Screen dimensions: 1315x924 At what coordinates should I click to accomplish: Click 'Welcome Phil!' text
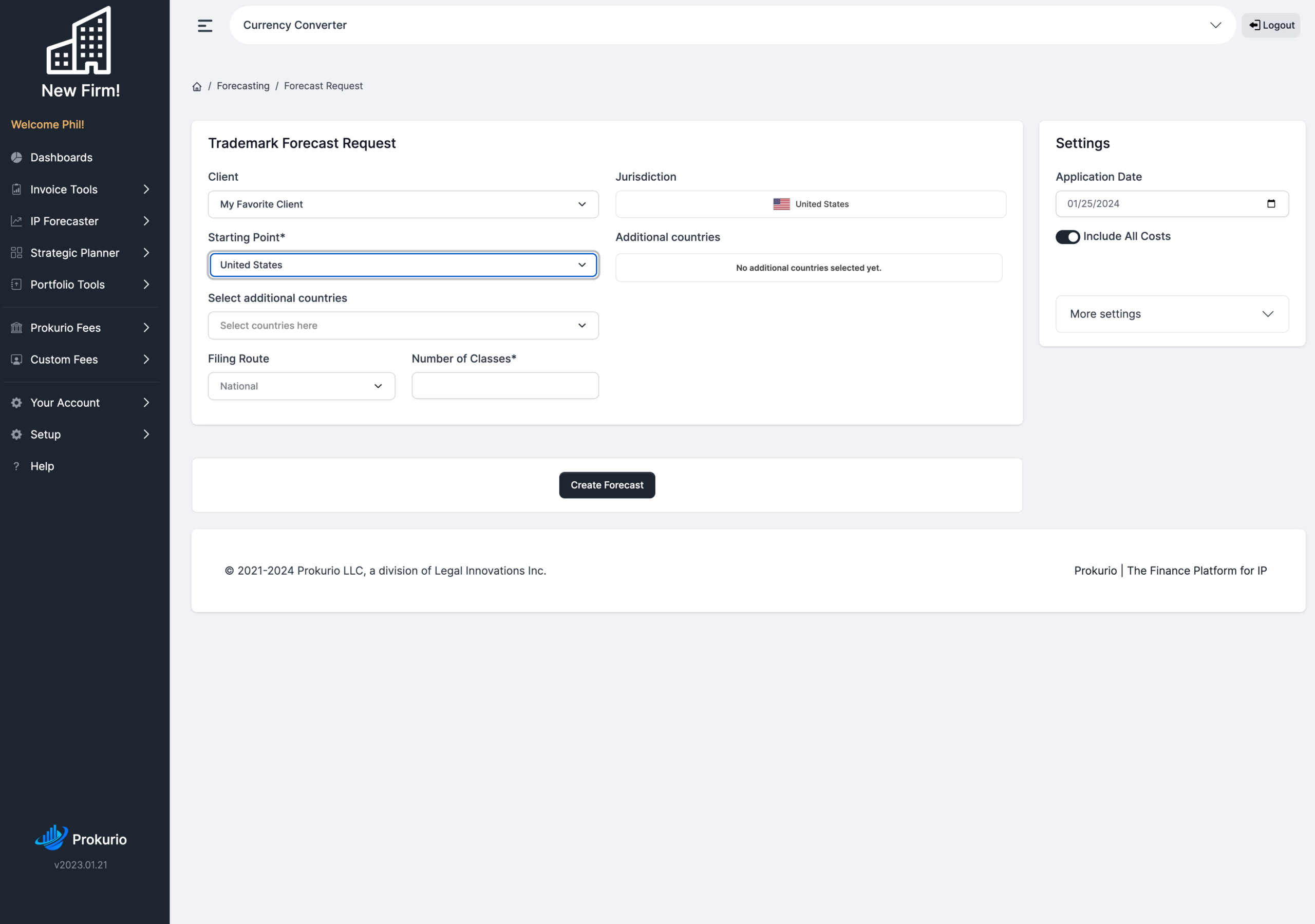[x=48, y=125]
